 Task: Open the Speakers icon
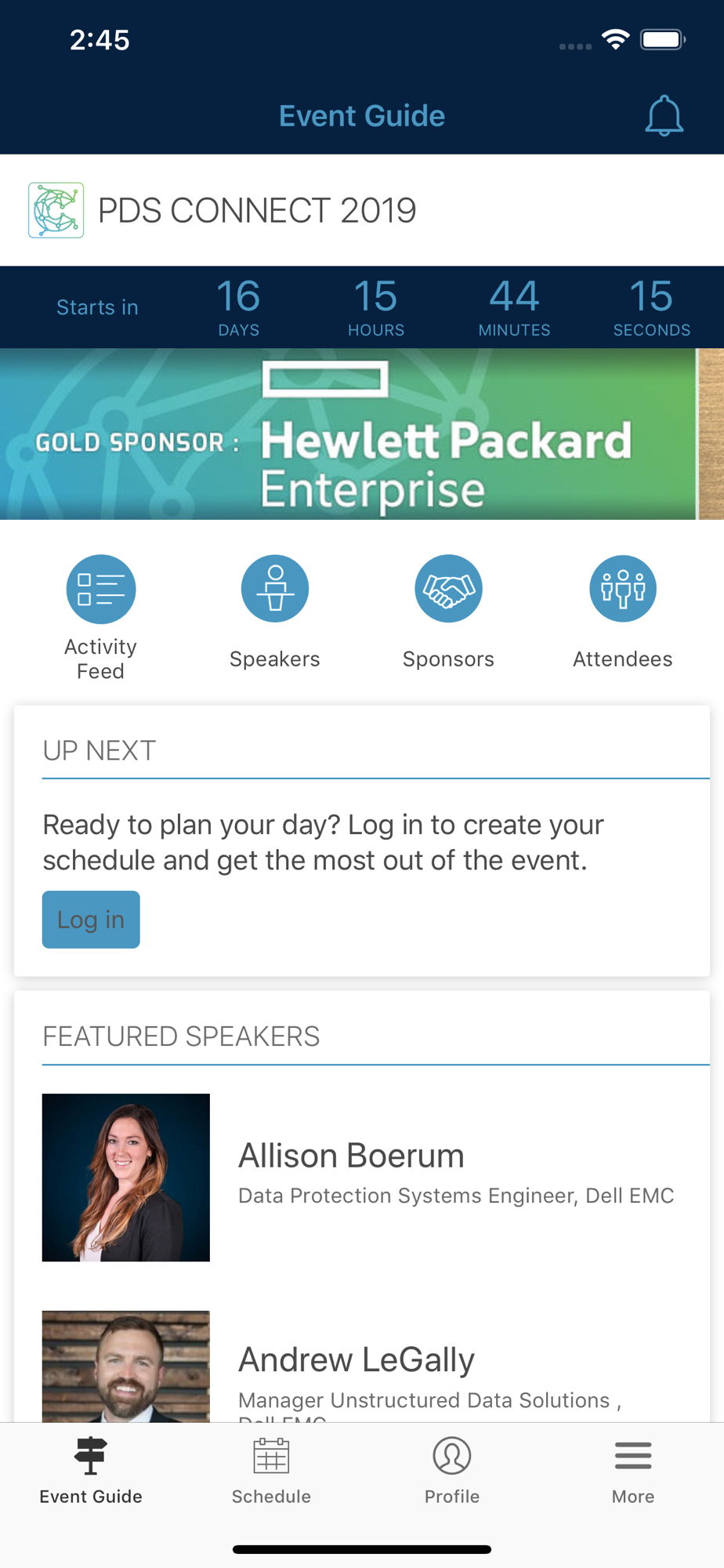275,589
